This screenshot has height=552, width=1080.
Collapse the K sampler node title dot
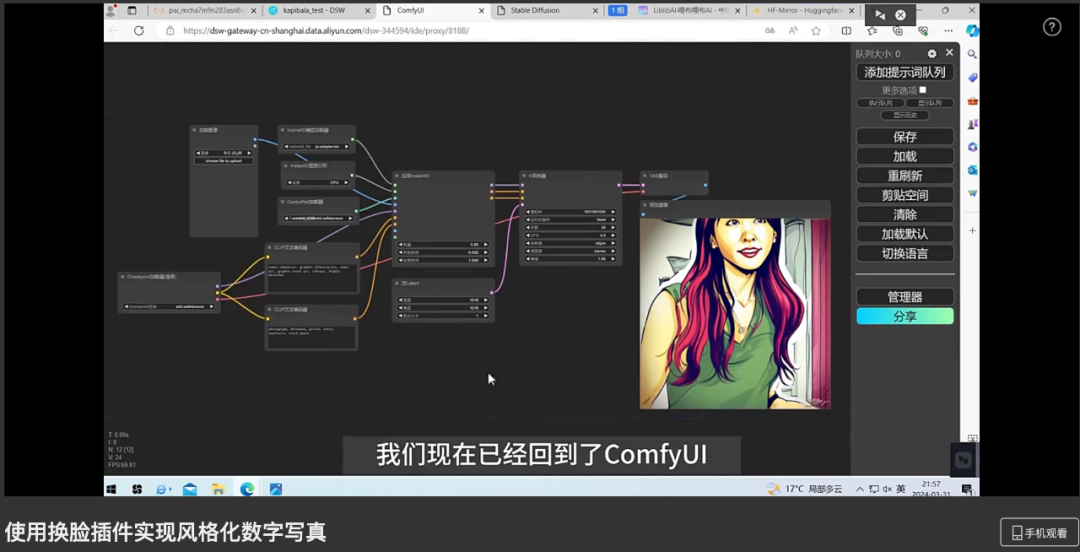(x=523, y=176)
